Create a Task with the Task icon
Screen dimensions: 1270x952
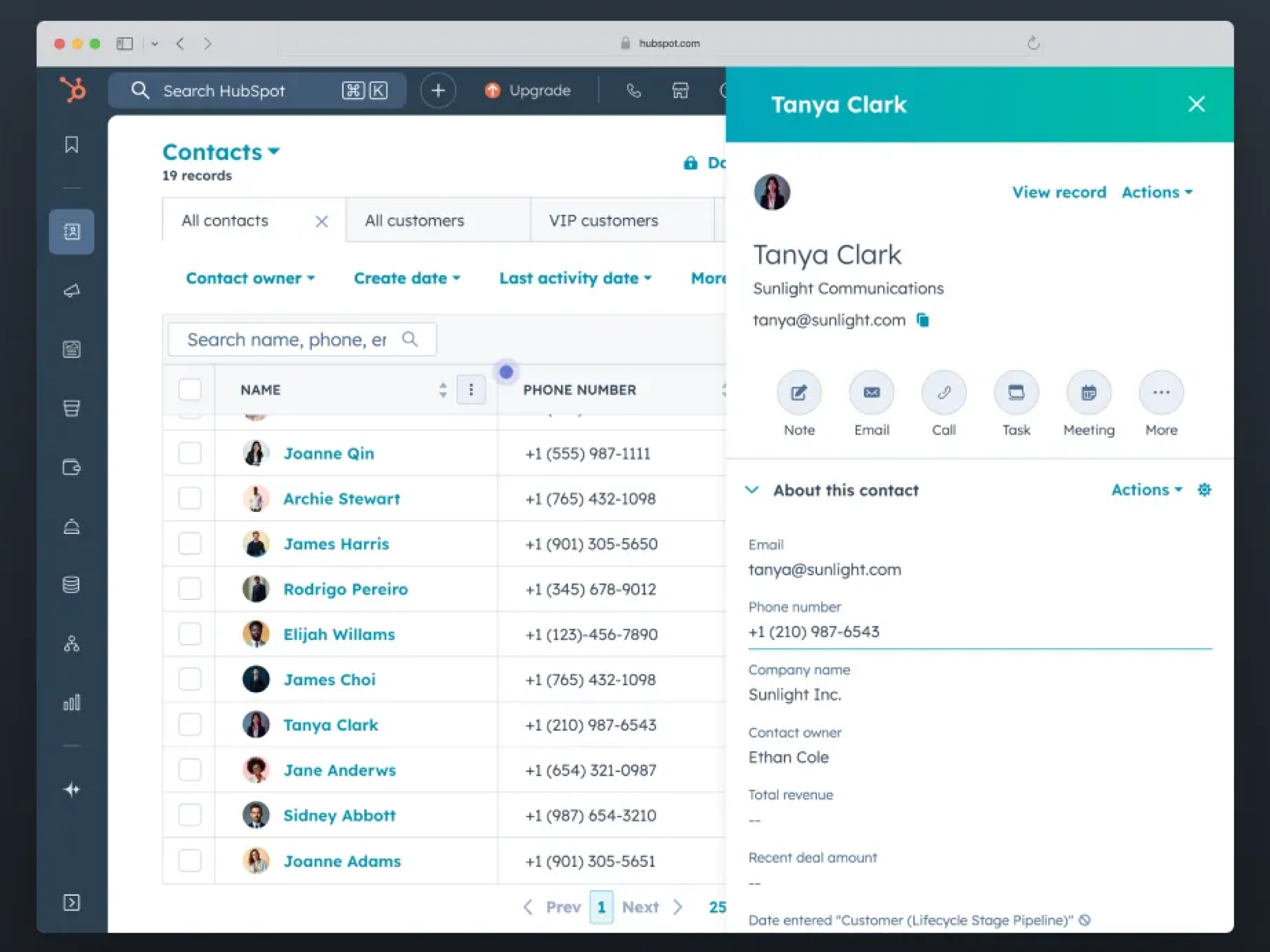point(1016,392)
